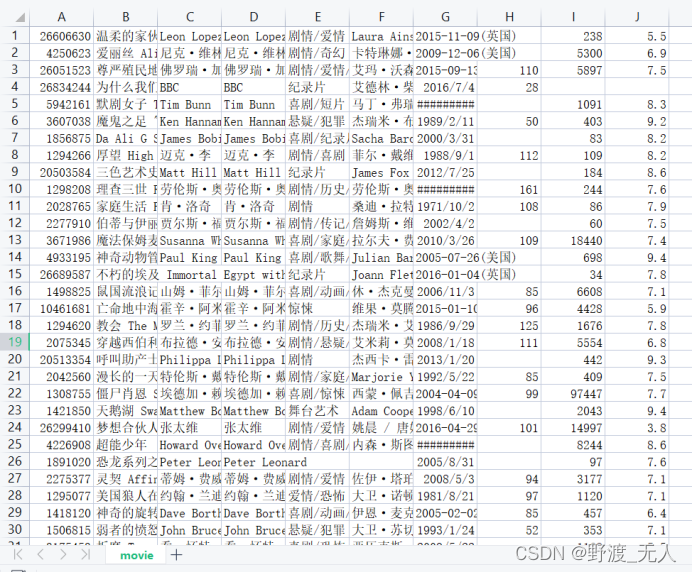Click Matt Hill cell in column D
This screenshot has height=573, width=692.
click(x=253, y=173)
